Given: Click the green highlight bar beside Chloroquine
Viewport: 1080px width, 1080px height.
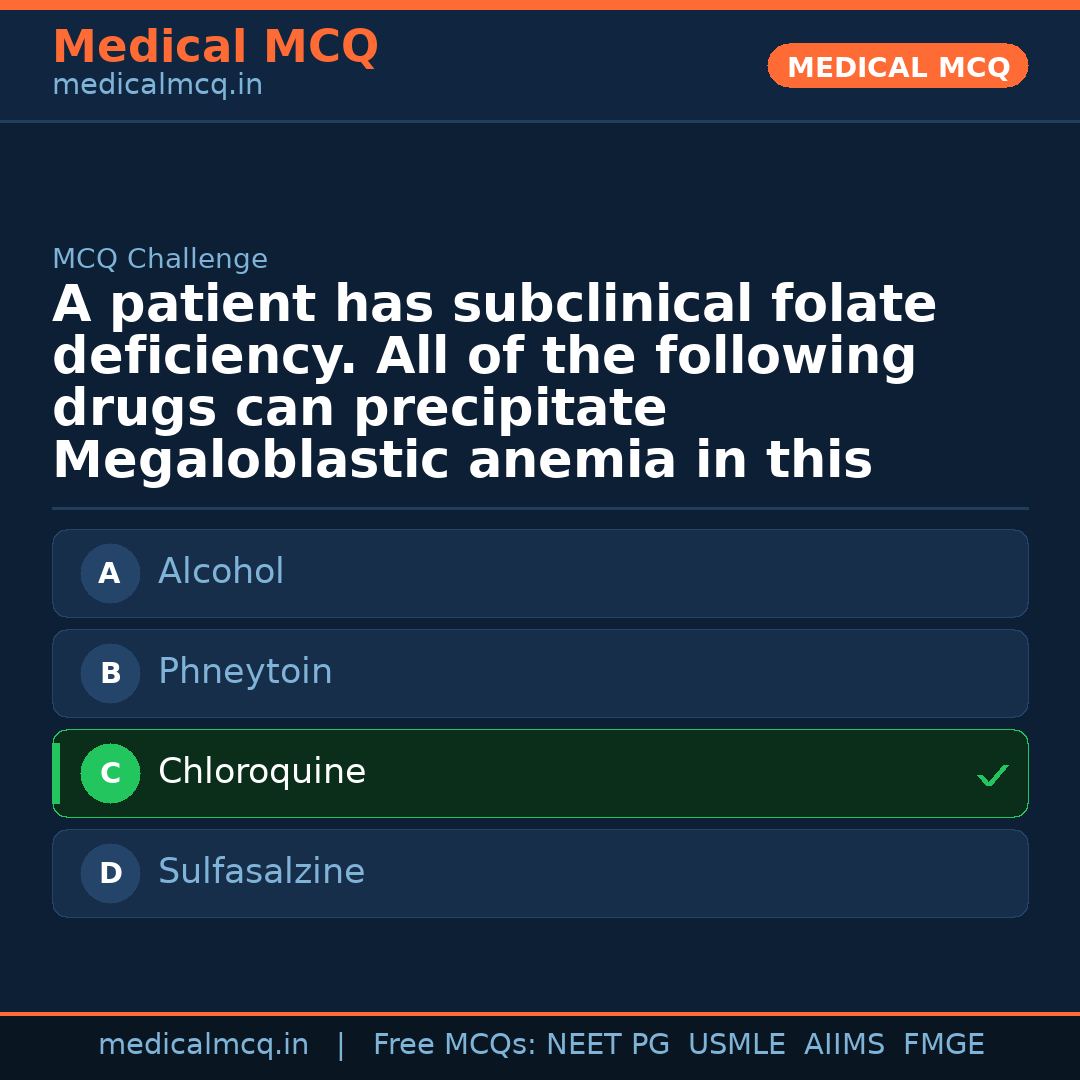Looking at the screenshot, I should pos(56,773).
